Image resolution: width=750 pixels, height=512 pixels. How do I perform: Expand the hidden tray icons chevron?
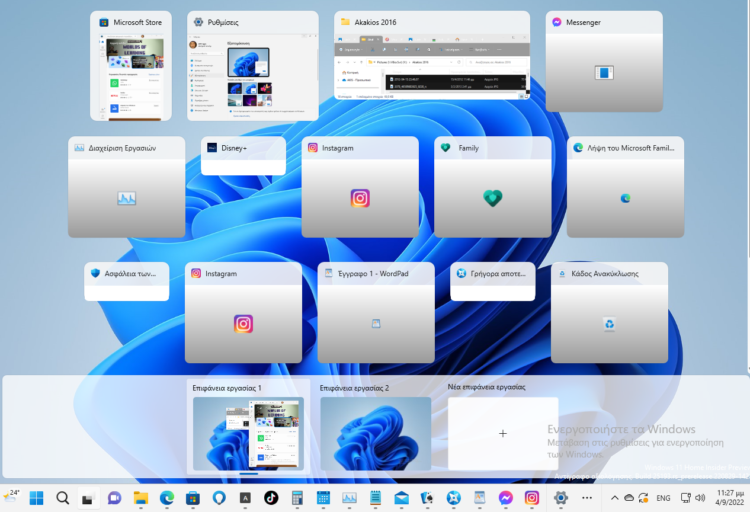tap(615, 498)
